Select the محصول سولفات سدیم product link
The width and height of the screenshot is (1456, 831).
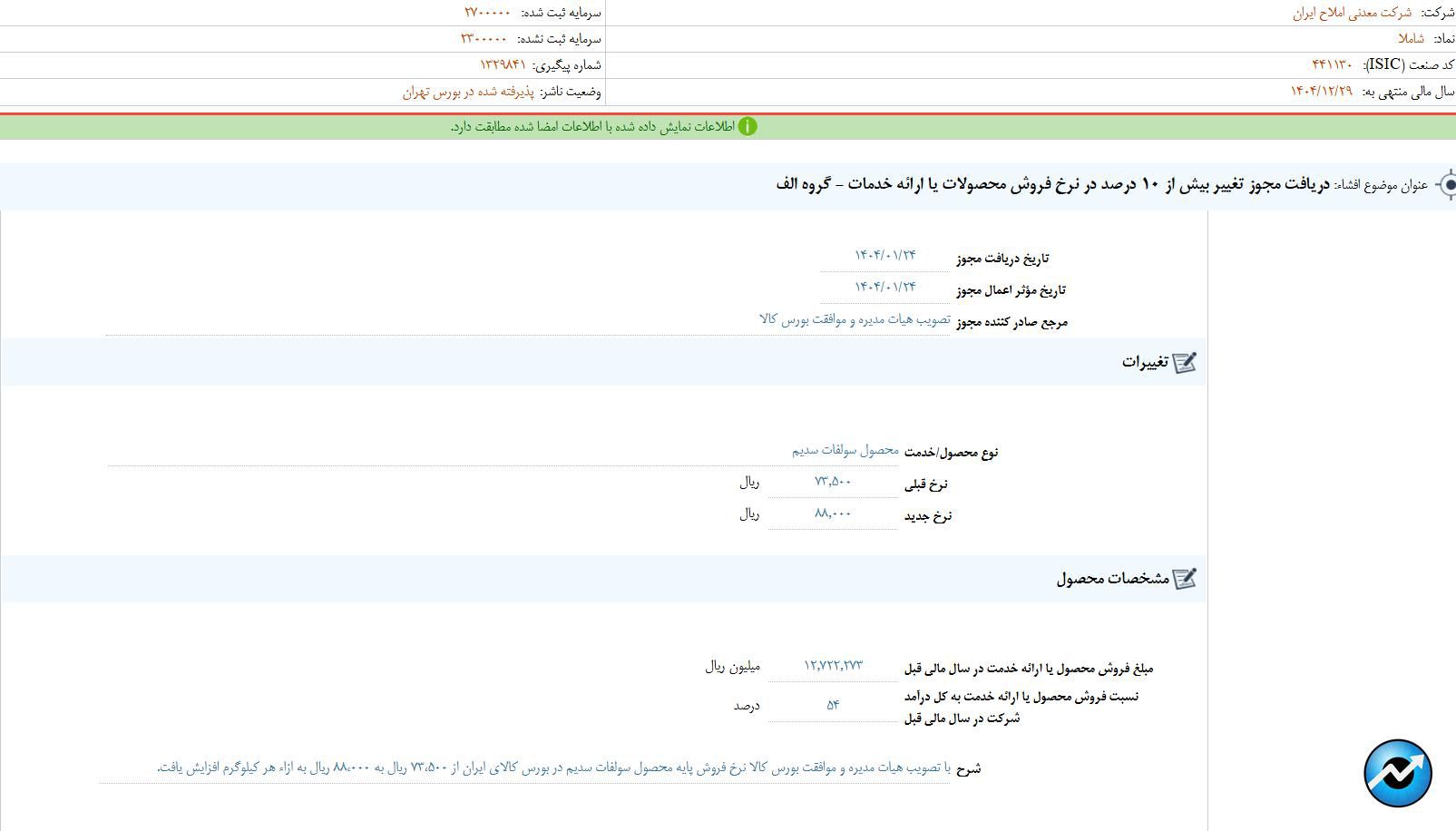[845, 450]
